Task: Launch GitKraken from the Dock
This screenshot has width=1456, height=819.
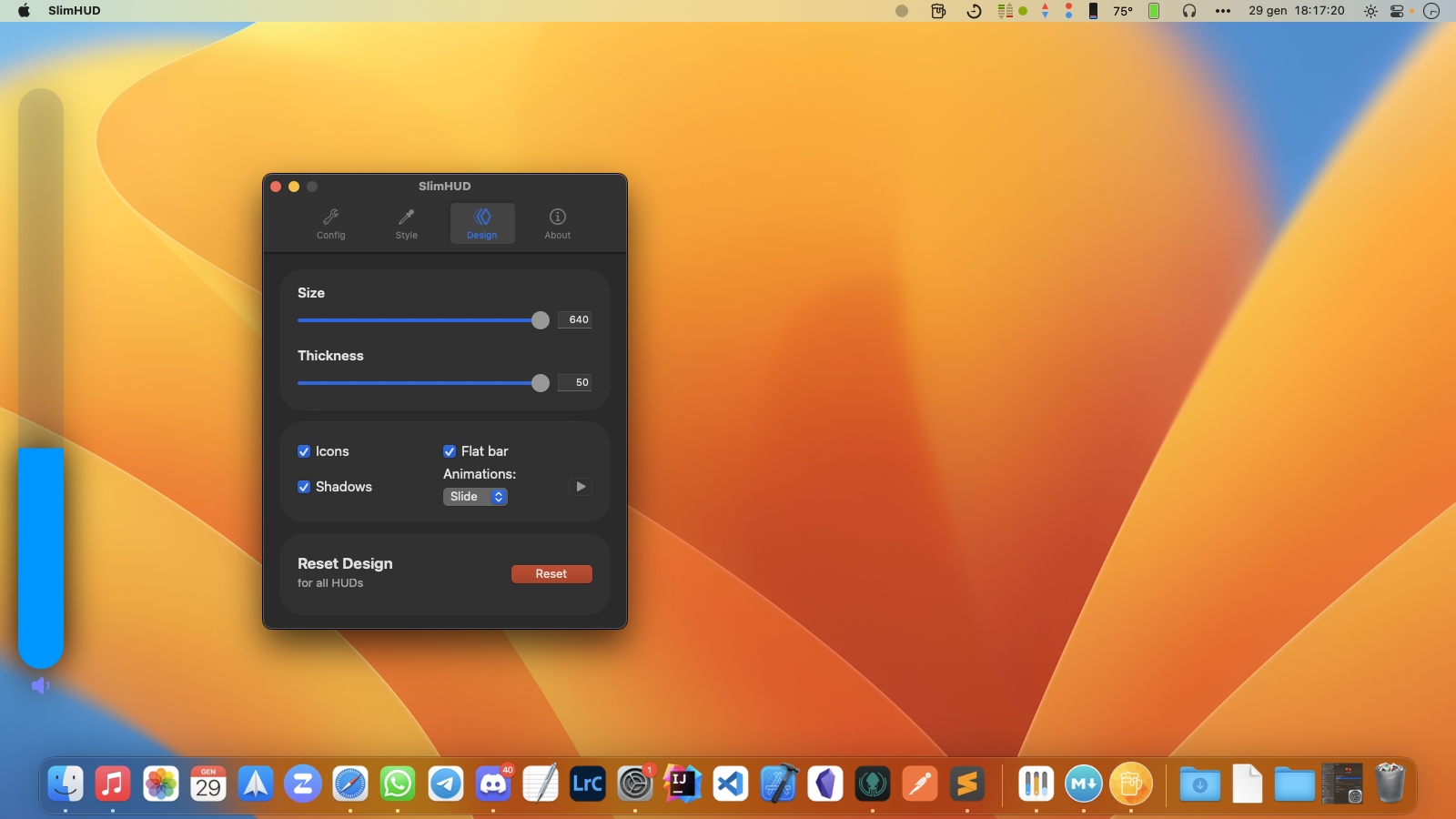Action: [873, 784]
